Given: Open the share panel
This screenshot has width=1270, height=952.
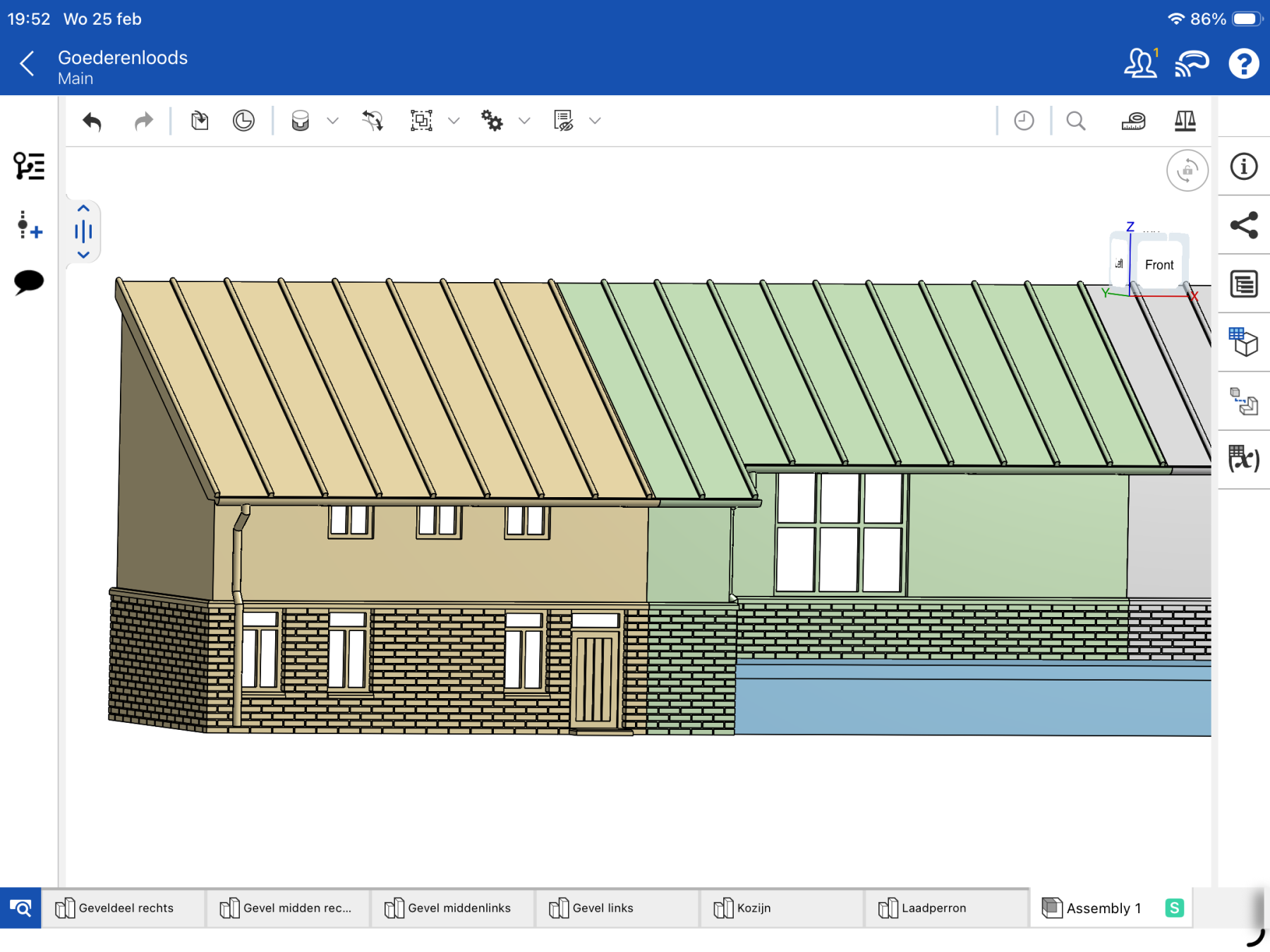Looking at the screenshot, I should [1243, 226].
